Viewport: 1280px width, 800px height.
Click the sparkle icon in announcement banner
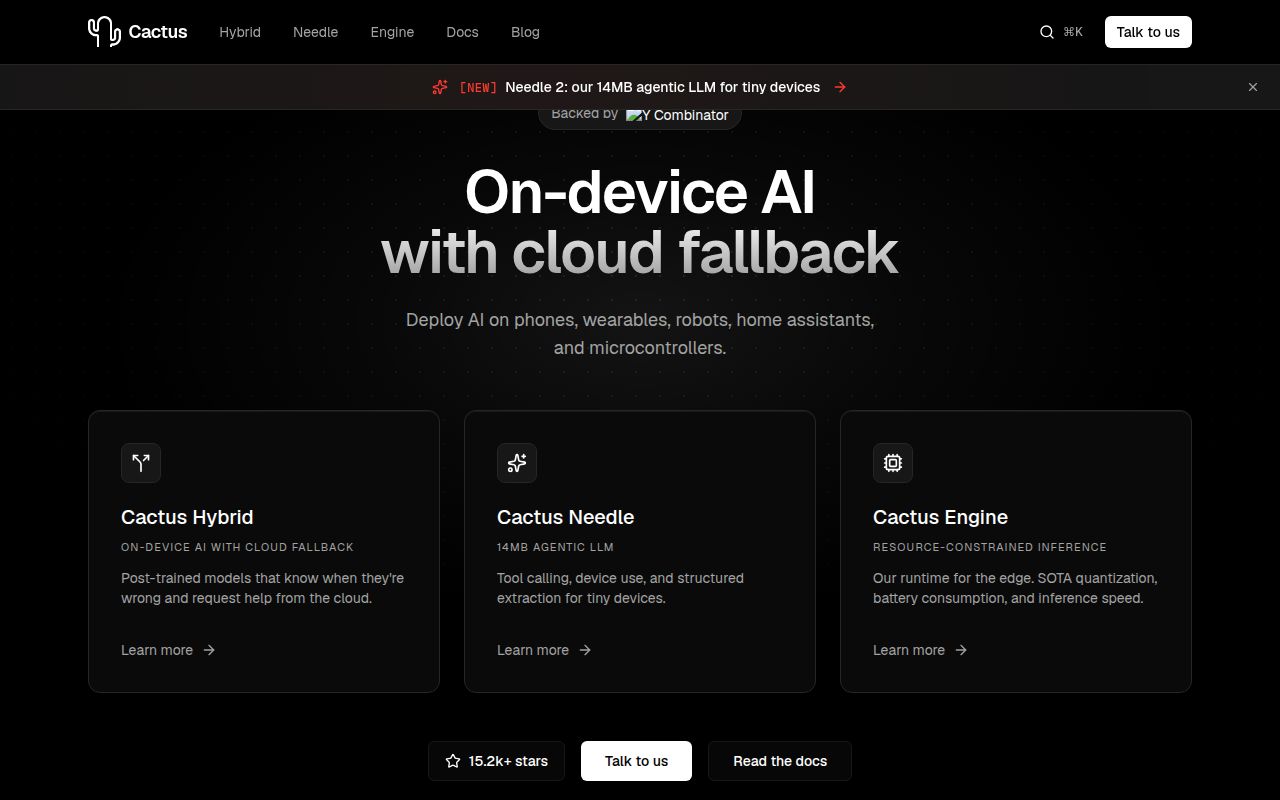(440, 87)
